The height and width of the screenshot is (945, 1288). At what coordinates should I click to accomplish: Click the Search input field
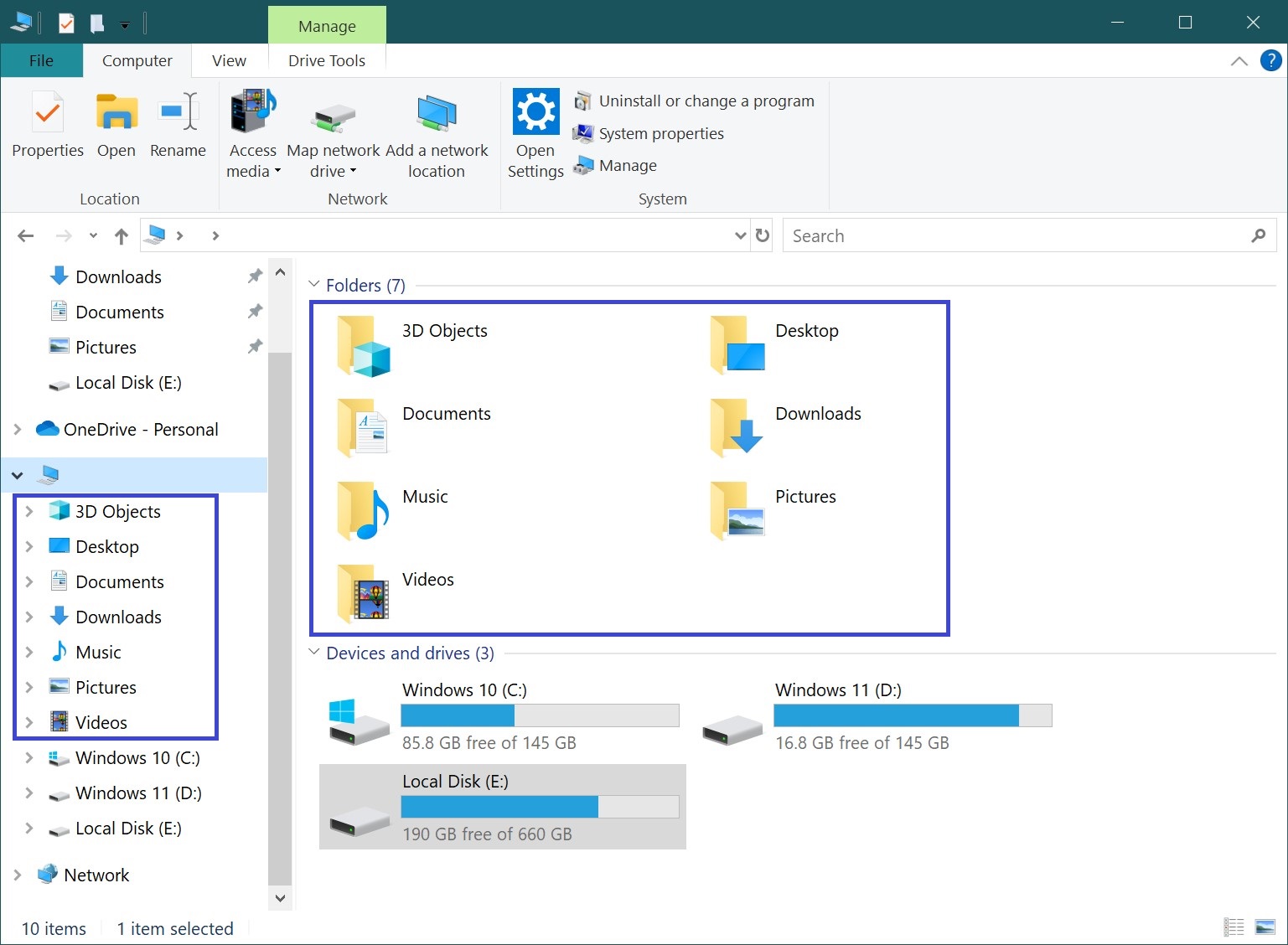(1014, 236)
